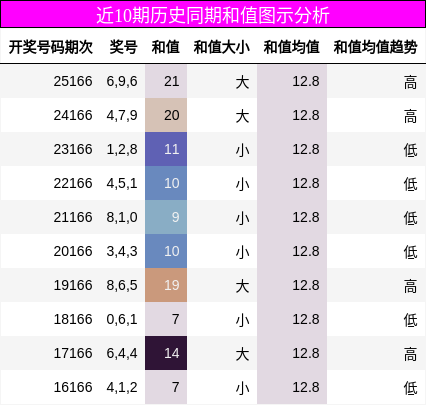
Task: Select winning numbers 1,2,8
Action: tap(122, 150)
